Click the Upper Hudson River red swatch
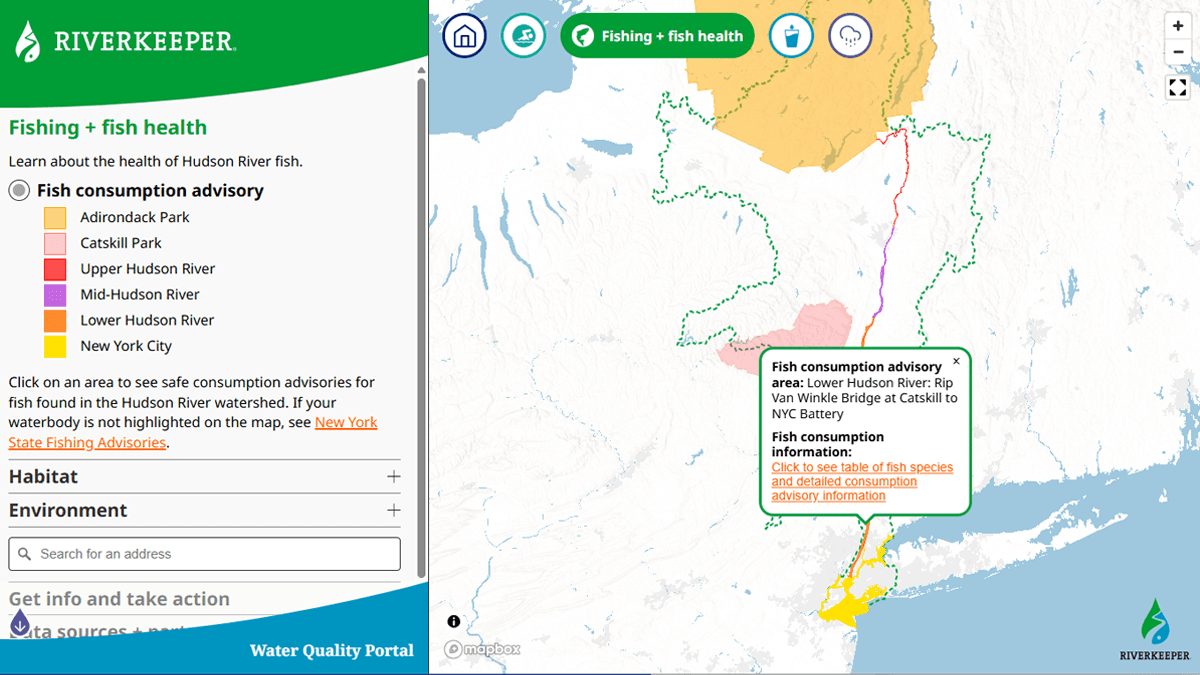 (x=55, y=269)
